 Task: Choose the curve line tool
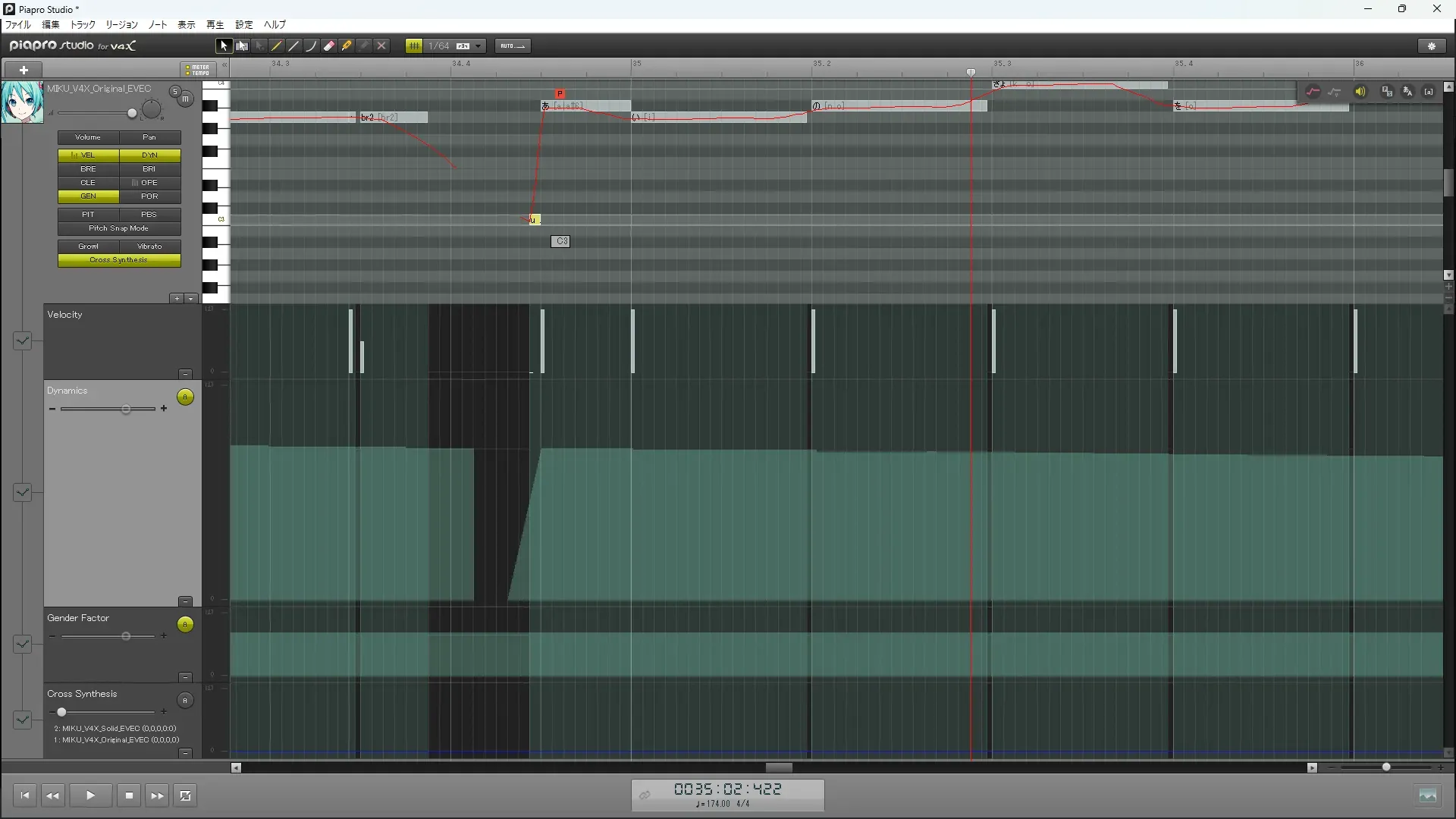pos(311,46)
